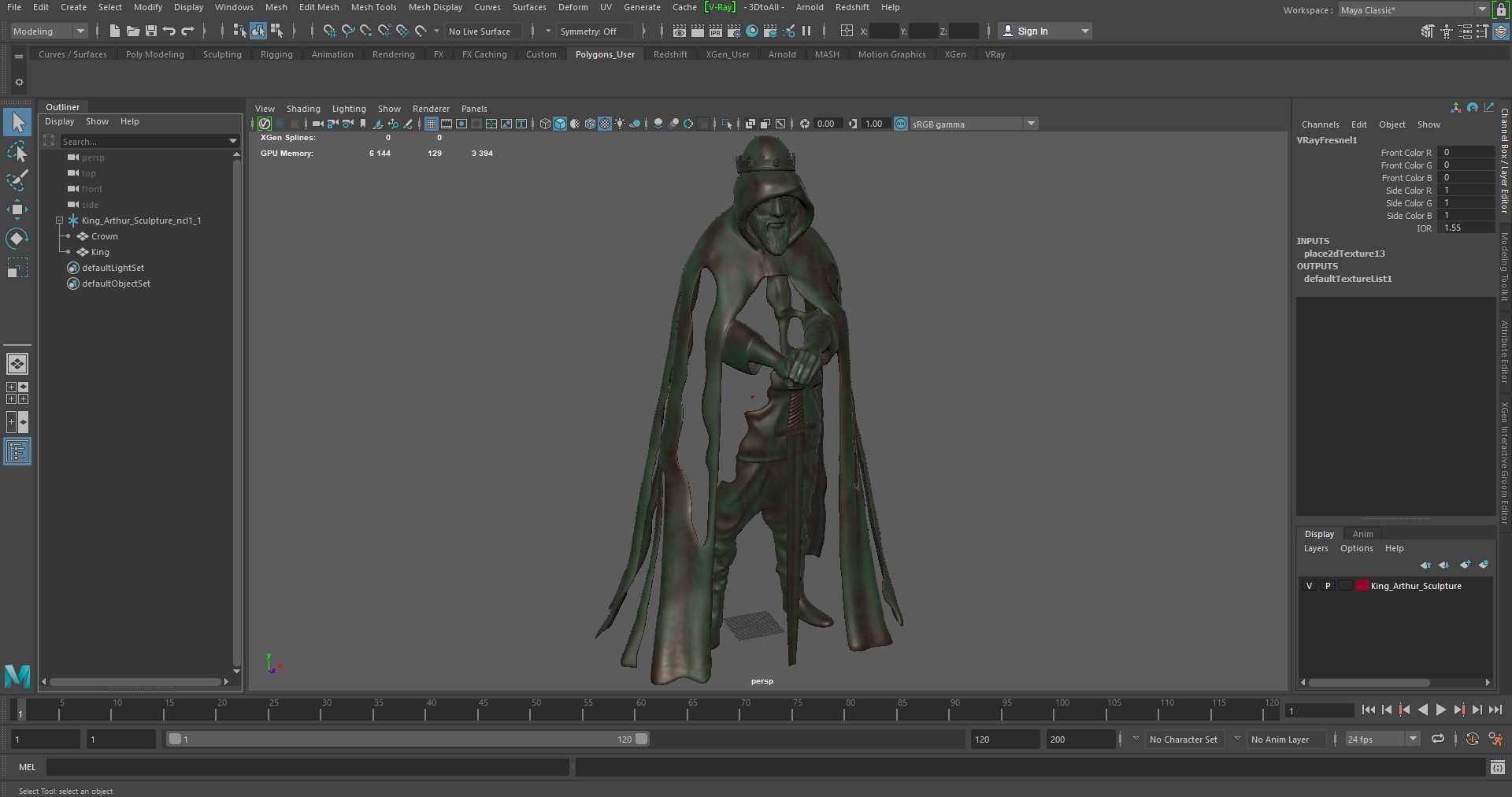
Task: Open the sRGB gamma view transform dropdown
Action: (974, 124)
